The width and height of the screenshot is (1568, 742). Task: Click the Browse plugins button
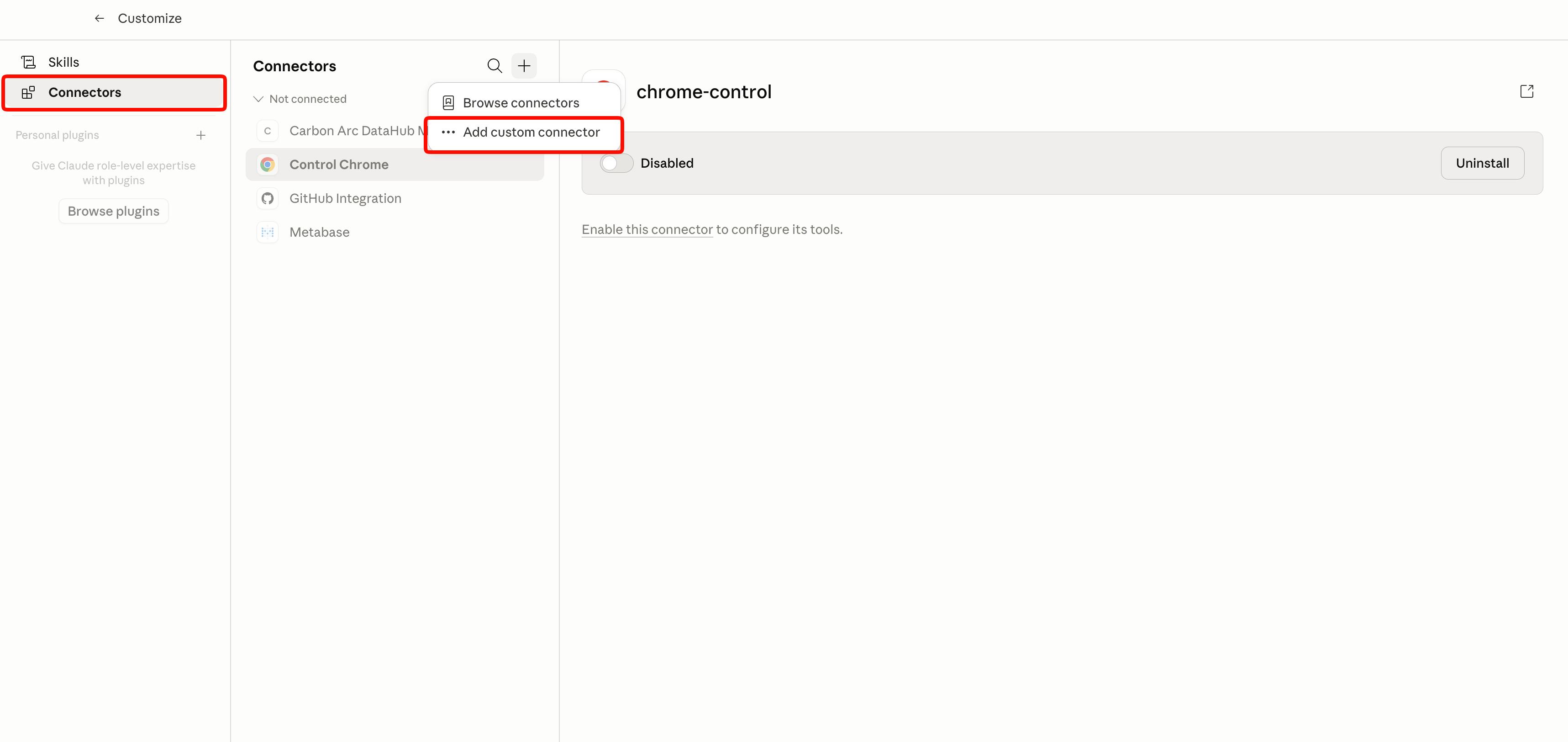click(x=114, y=211)
